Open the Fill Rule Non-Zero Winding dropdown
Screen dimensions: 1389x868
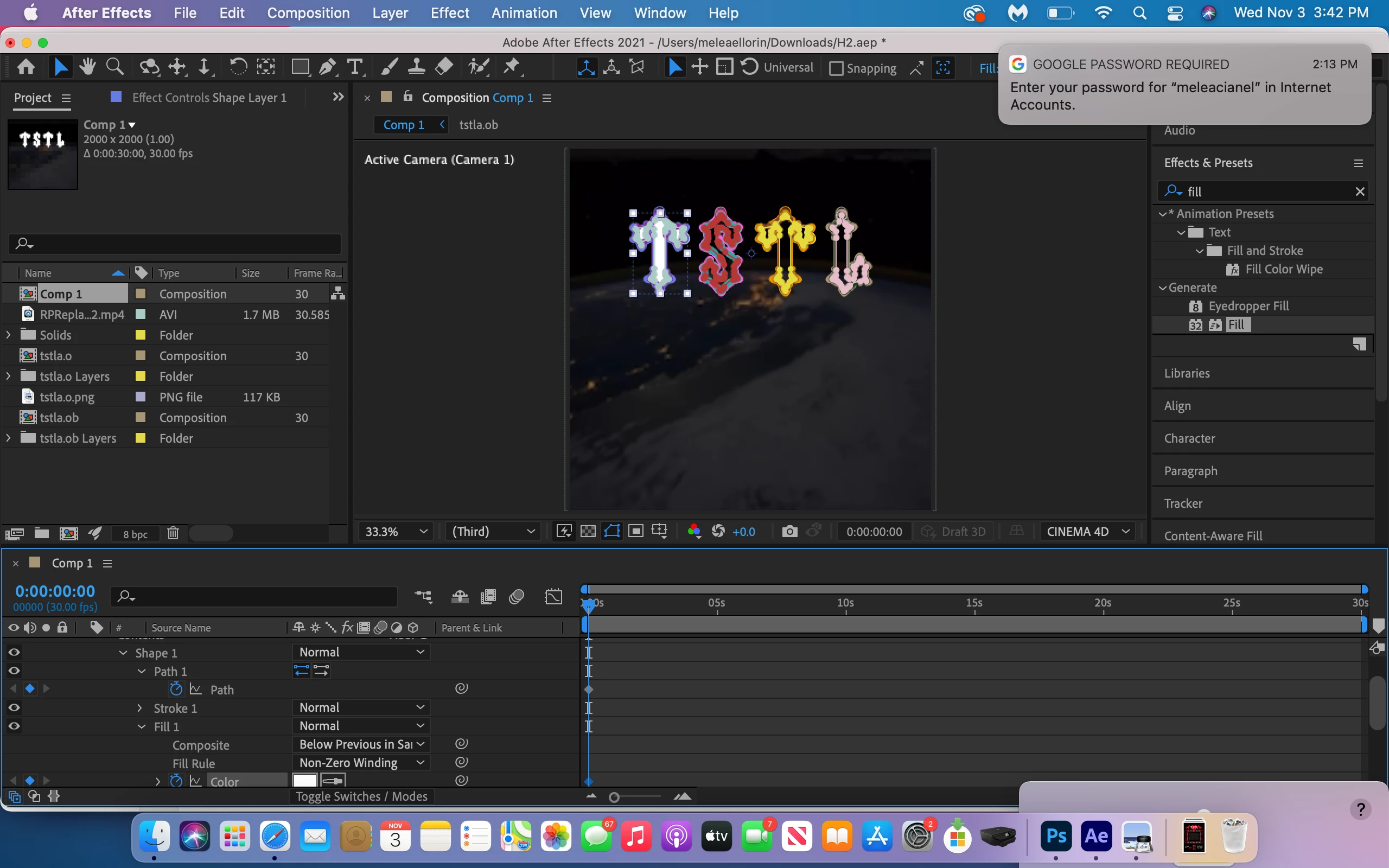coord(361,762)
